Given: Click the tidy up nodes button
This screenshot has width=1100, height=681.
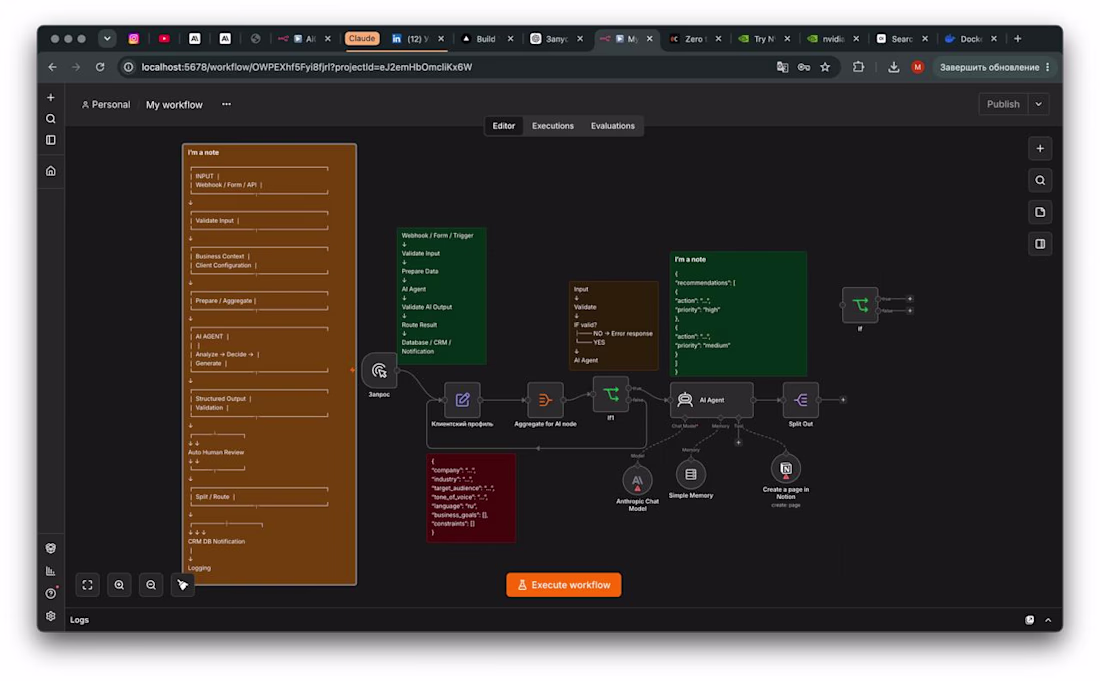Looking at the screenshot, I should [x=182, y=585].
